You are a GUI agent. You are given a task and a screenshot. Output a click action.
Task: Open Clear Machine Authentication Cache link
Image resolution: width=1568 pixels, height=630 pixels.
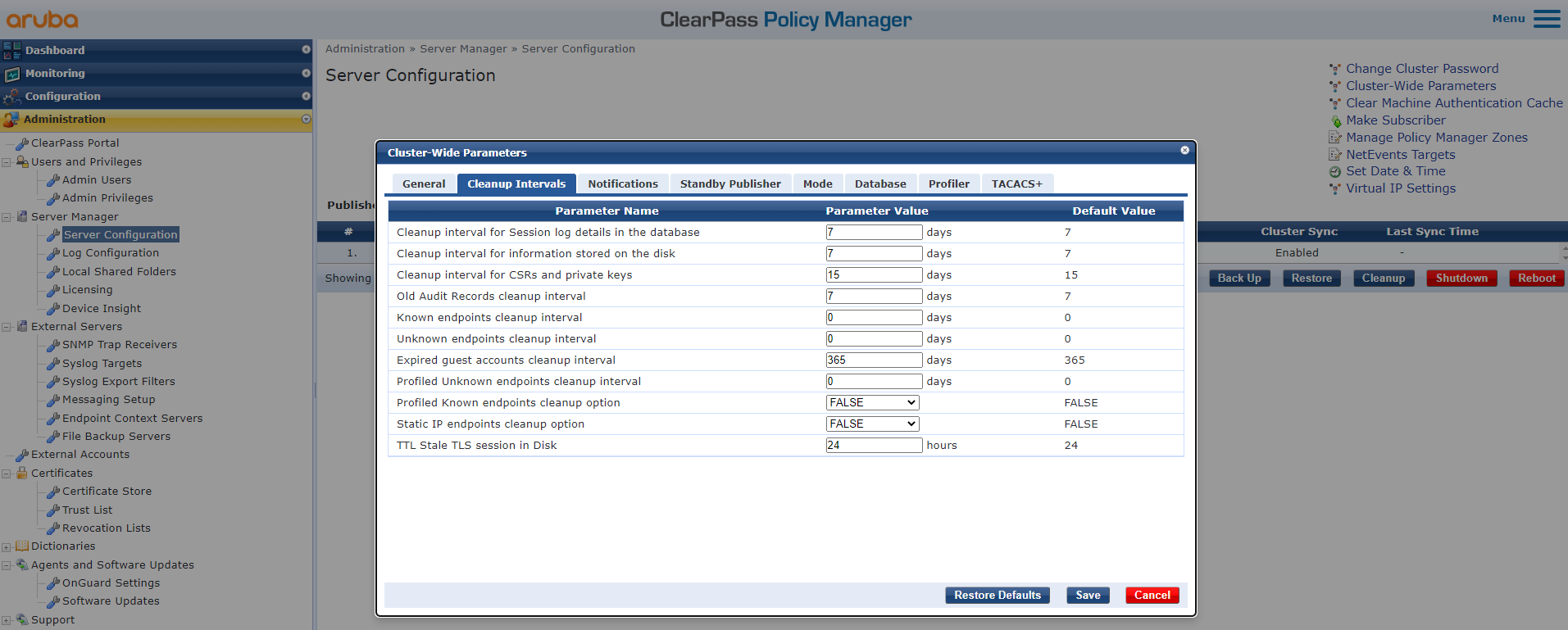tap(1454, 103)
